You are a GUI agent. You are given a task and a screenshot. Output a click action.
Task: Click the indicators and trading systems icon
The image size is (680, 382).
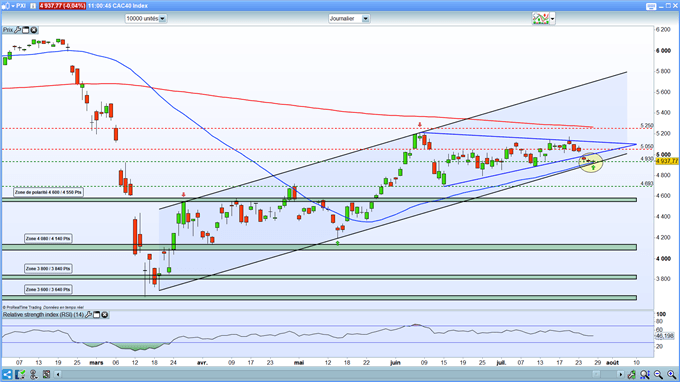click(540, 18)
